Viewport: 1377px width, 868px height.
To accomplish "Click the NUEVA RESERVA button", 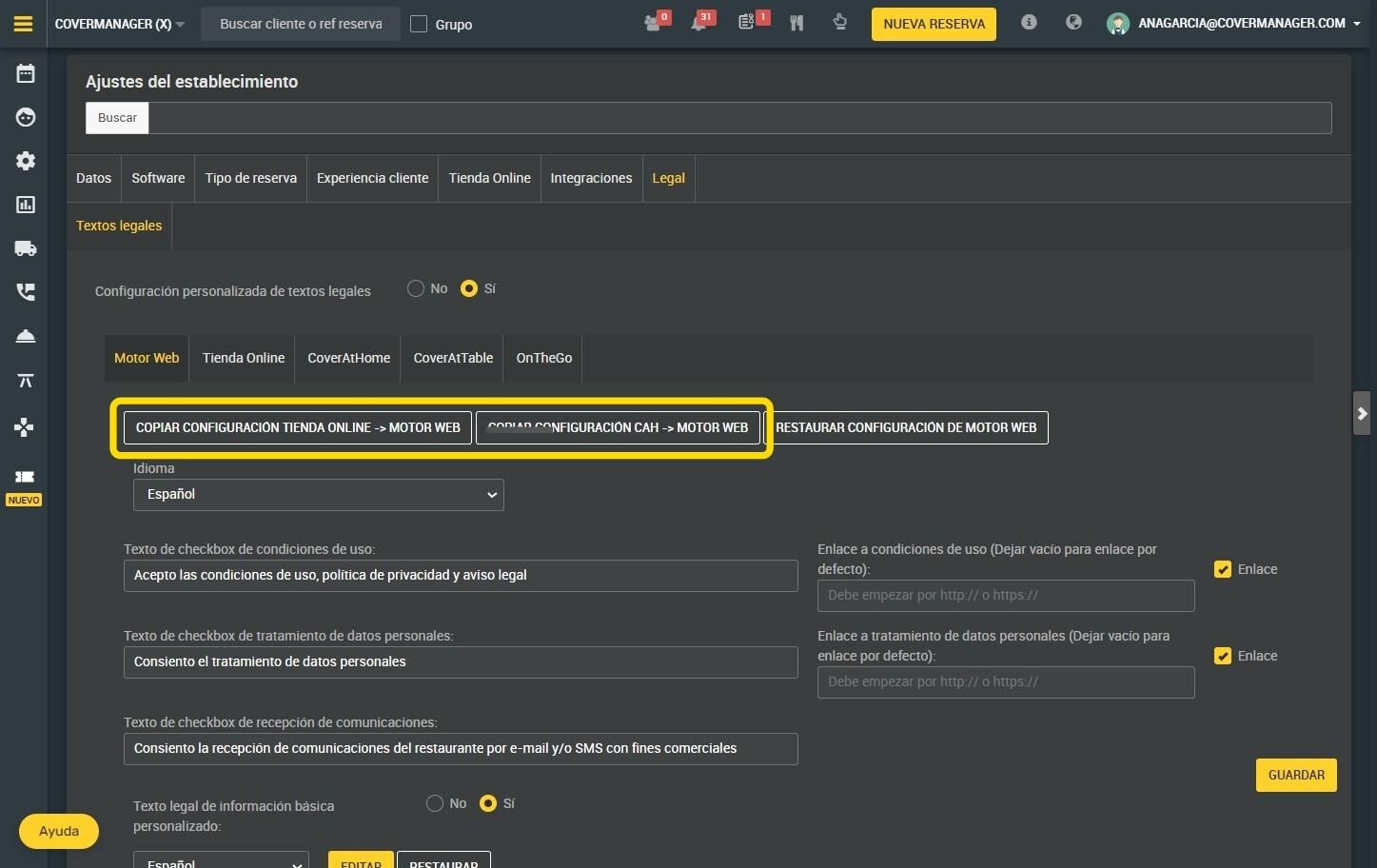I will (934, 24).
